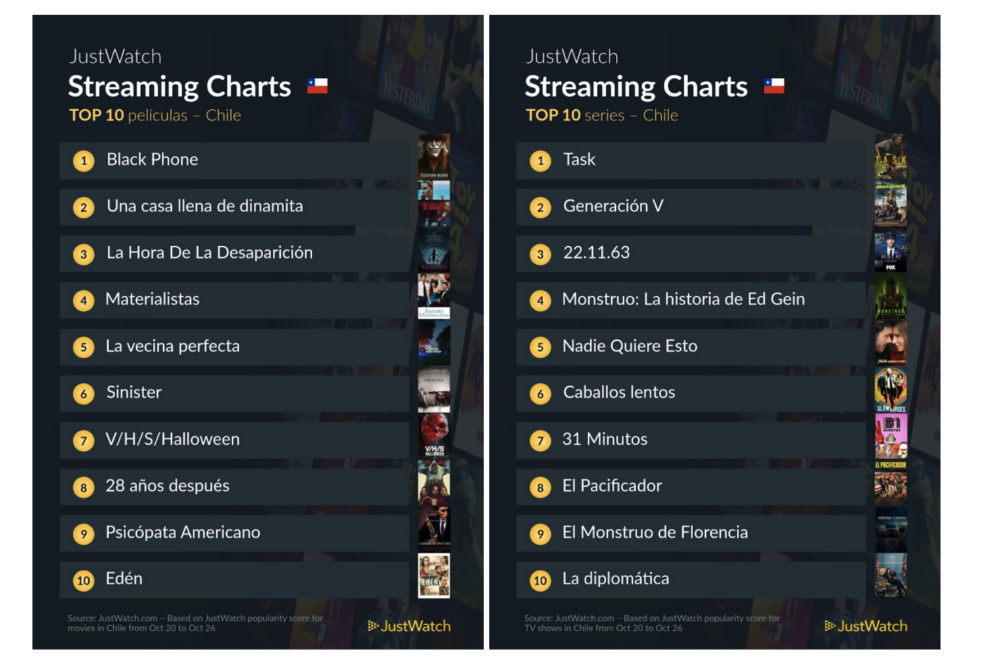Click the Chile flag on the series chart
The image size is (1000, 662).
[774, 86]
